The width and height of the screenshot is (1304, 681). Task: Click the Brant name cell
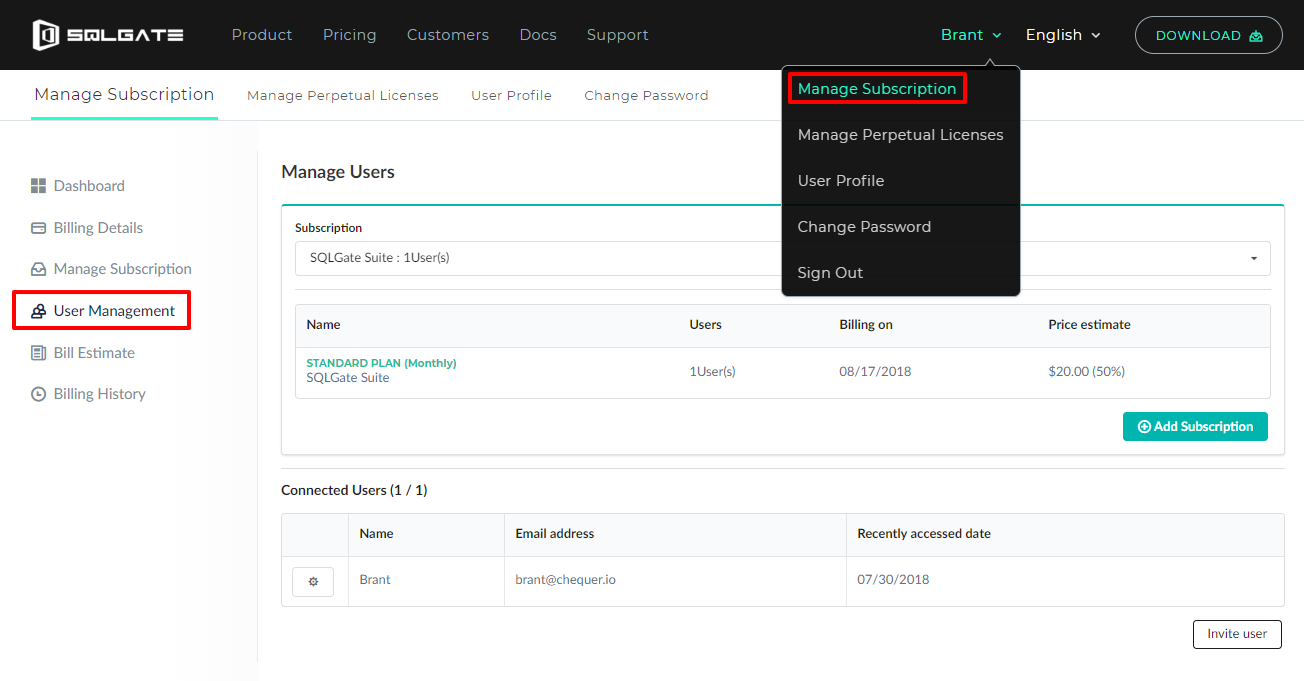click(375, 580)
